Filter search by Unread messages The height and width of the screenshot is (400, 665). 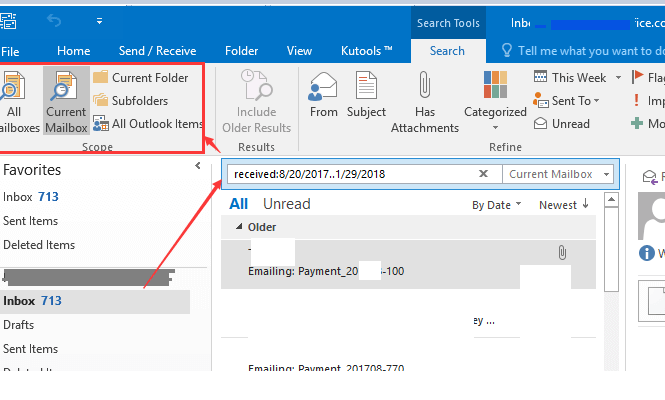tap(562, 123)
